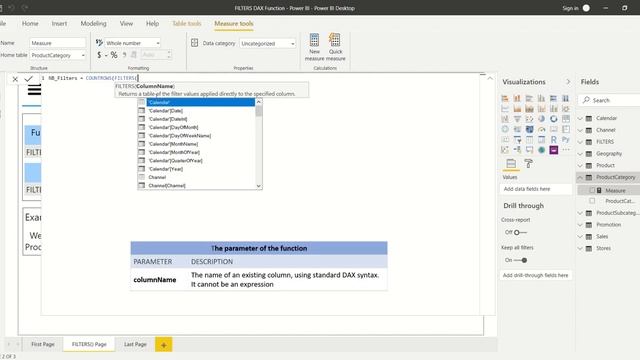Add a new page with the plus button
This screenshot has height=360, width=640.
pyautogui.click(x=164, y=345)
